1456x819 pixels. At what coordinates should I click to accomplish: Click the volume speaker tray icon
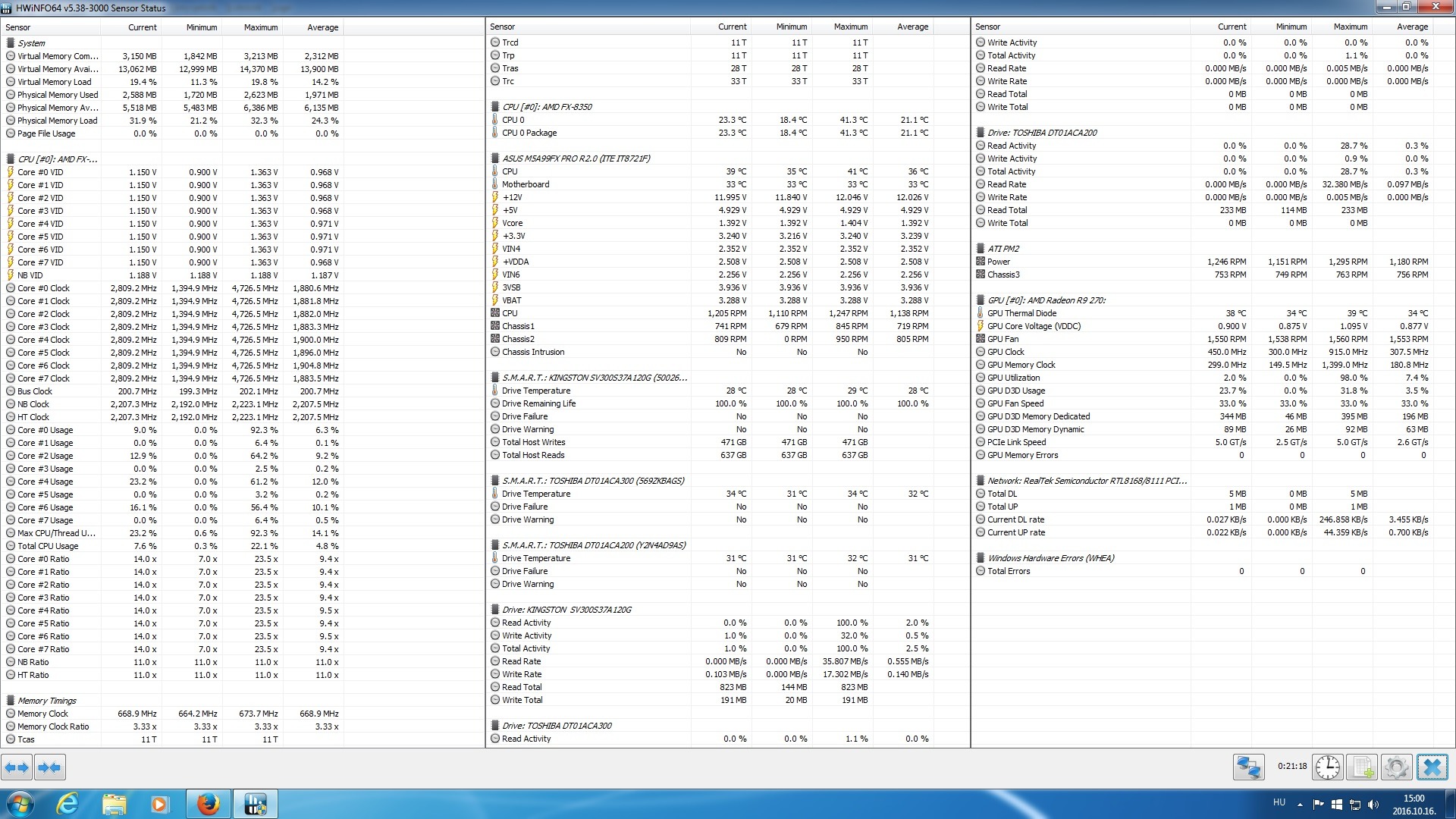tap(1373, 805)
